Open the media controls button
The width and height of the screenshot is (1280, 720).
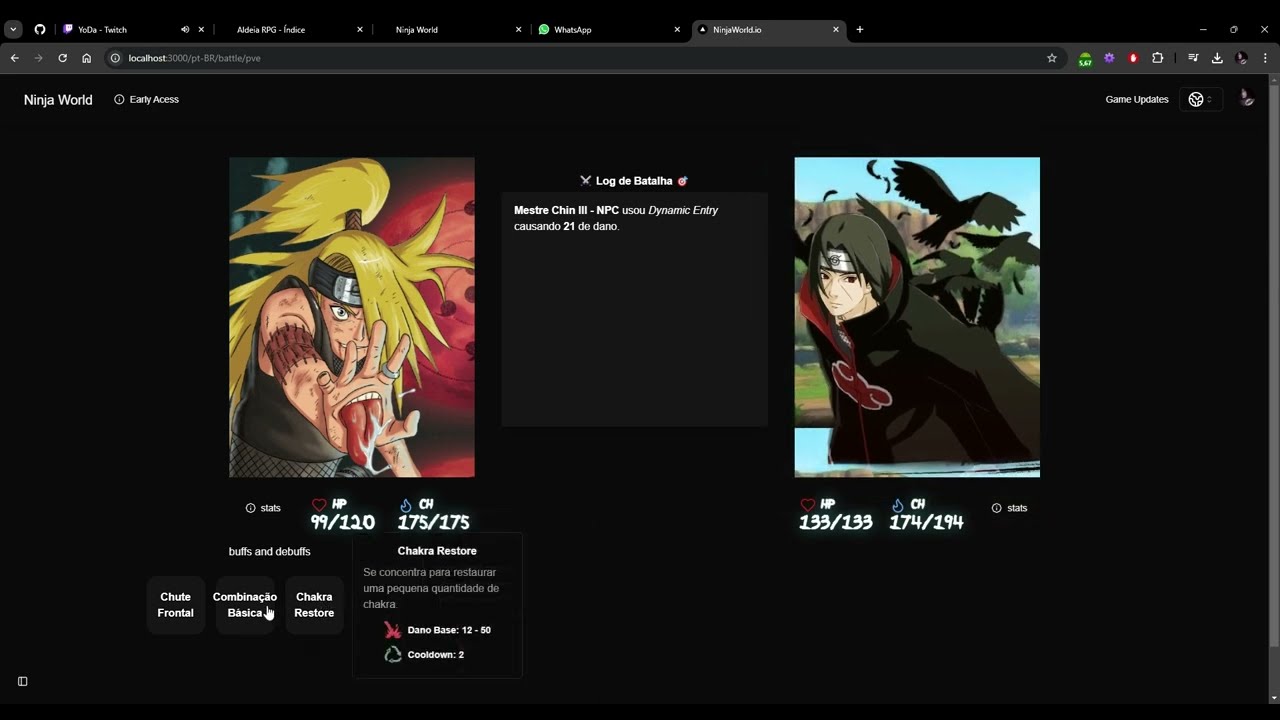[x=1193, y=58]
